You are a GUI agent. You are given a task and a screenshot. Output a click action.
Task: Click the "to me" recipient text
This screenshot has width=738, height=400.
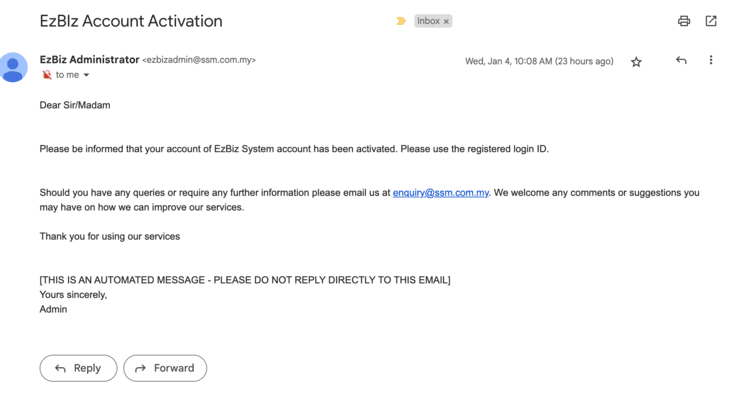pyautogui.click(x=67, y=75)
